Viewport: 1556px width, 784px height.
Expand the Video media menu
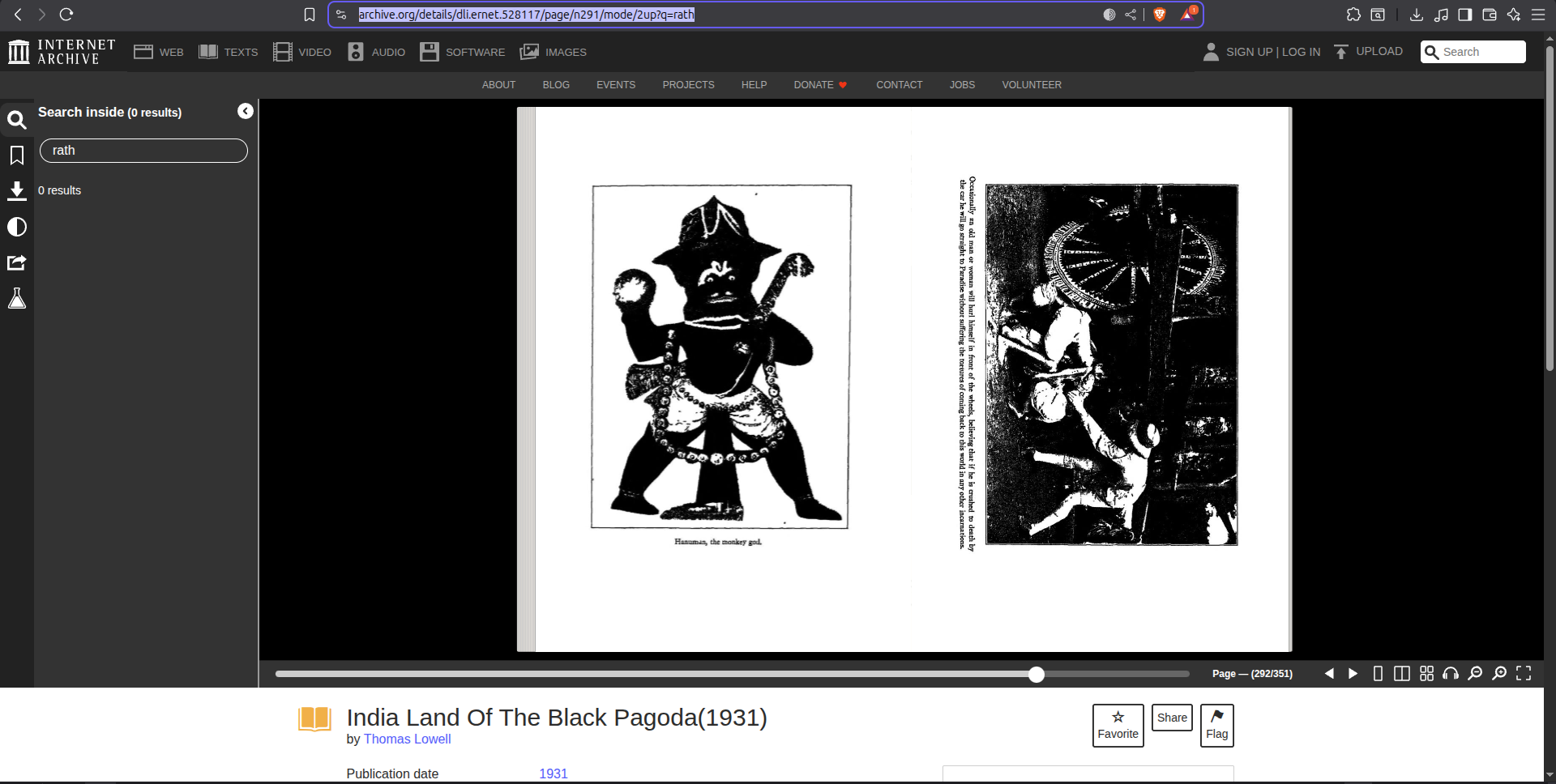(302, 52)
